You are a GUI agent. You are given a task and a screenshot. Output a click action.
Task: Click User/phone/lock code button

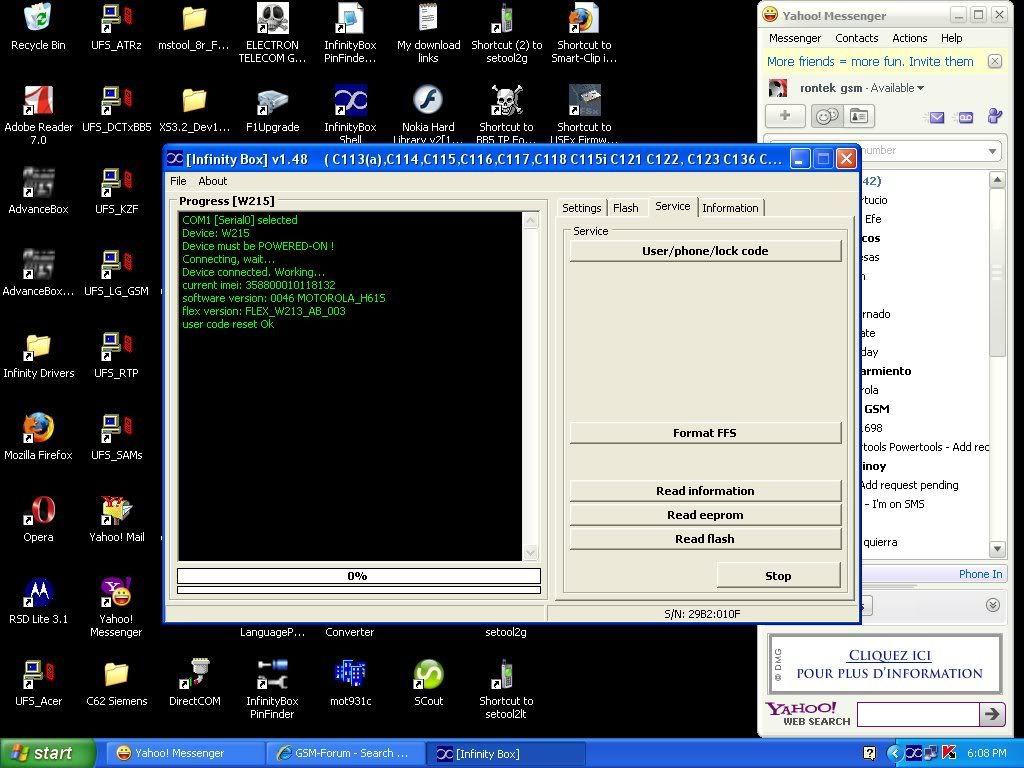[x=705, y=251]
